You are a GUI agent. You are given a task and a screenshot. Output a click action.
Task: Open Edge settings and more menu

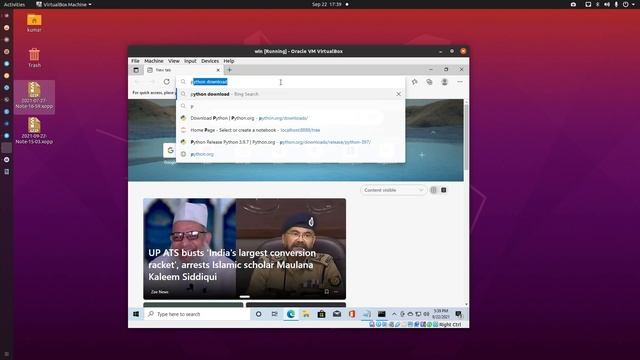pyautogui.click(x=460, y=82)
